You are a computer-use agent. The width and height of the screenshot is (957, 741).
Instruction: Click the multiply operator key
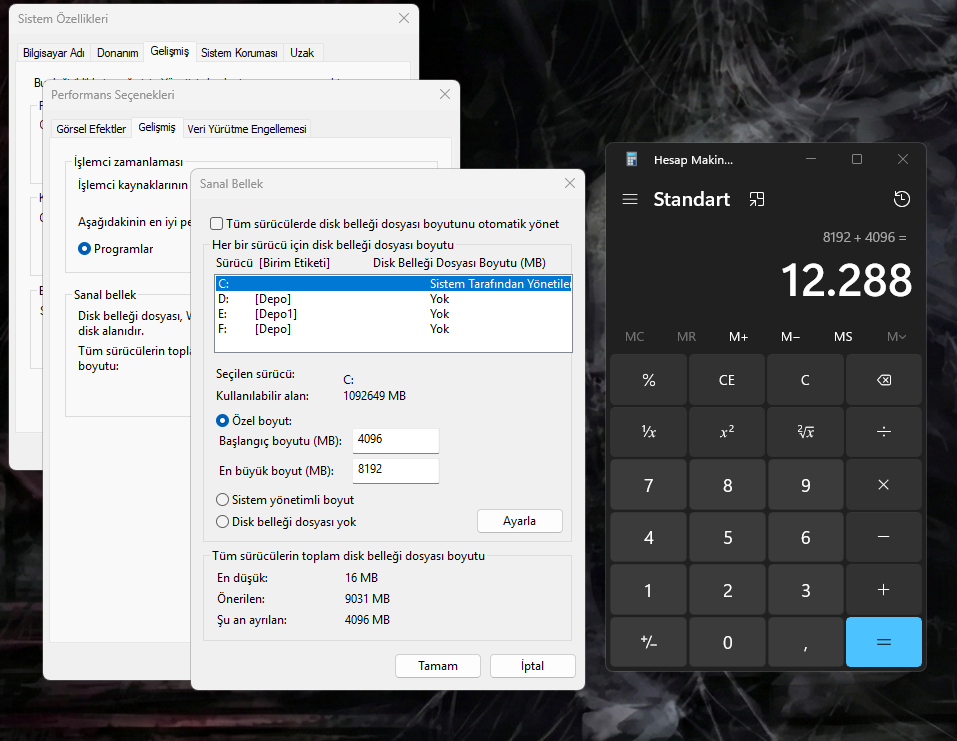click(x=883, y=485)
